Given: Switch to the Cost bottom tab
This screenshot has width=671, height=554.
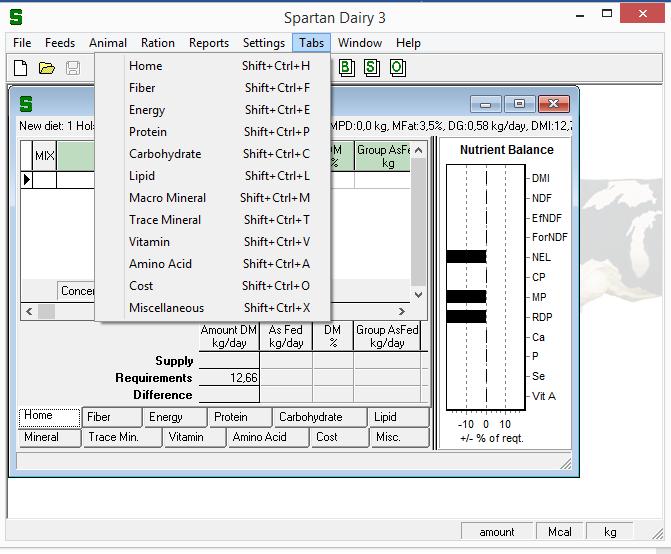Looking at the screenshot, I should click(x=339, y=438).
